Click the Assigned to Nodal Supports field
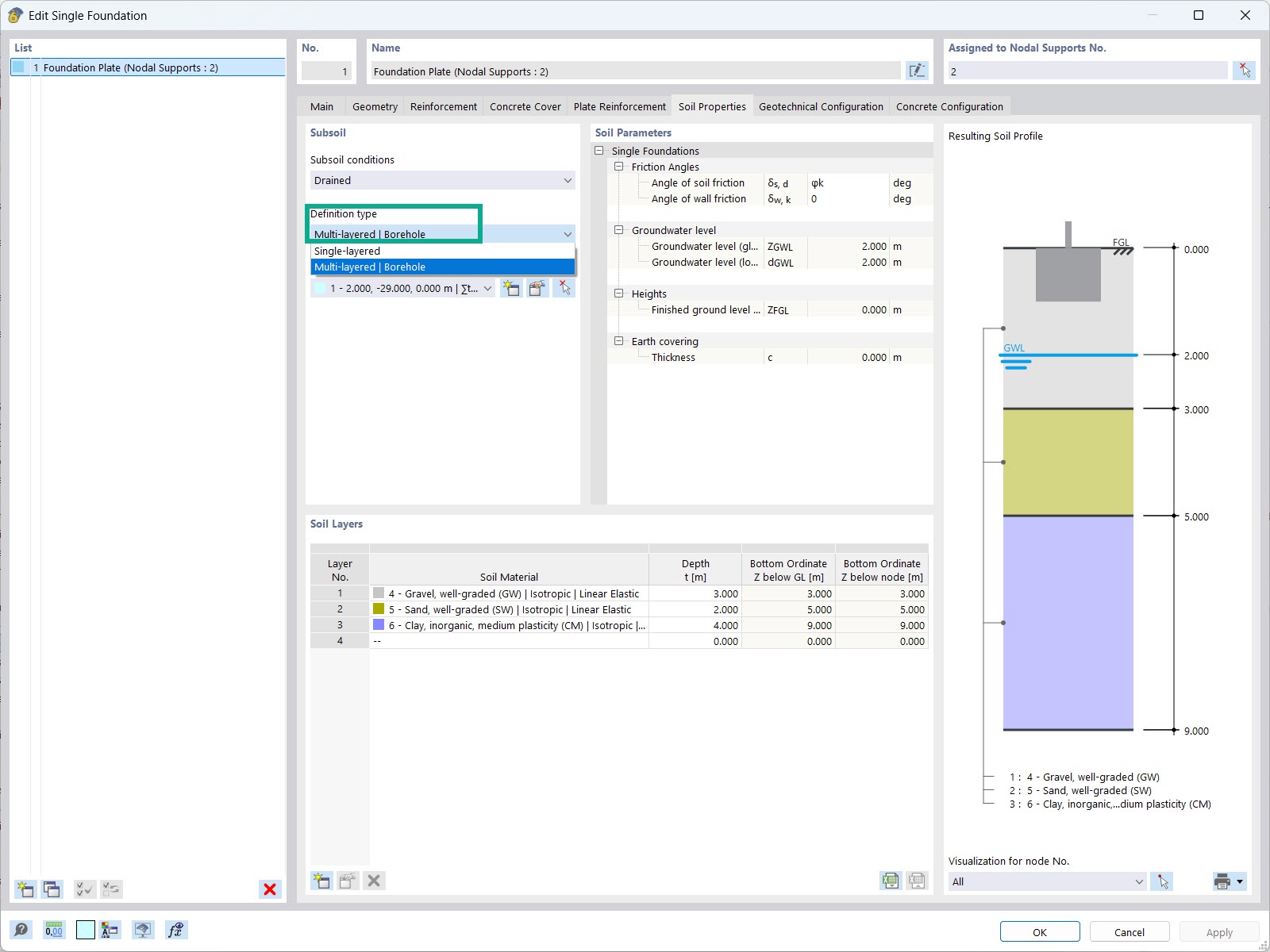This screenshot has height=952, width=1270. tap(1087, 71)
